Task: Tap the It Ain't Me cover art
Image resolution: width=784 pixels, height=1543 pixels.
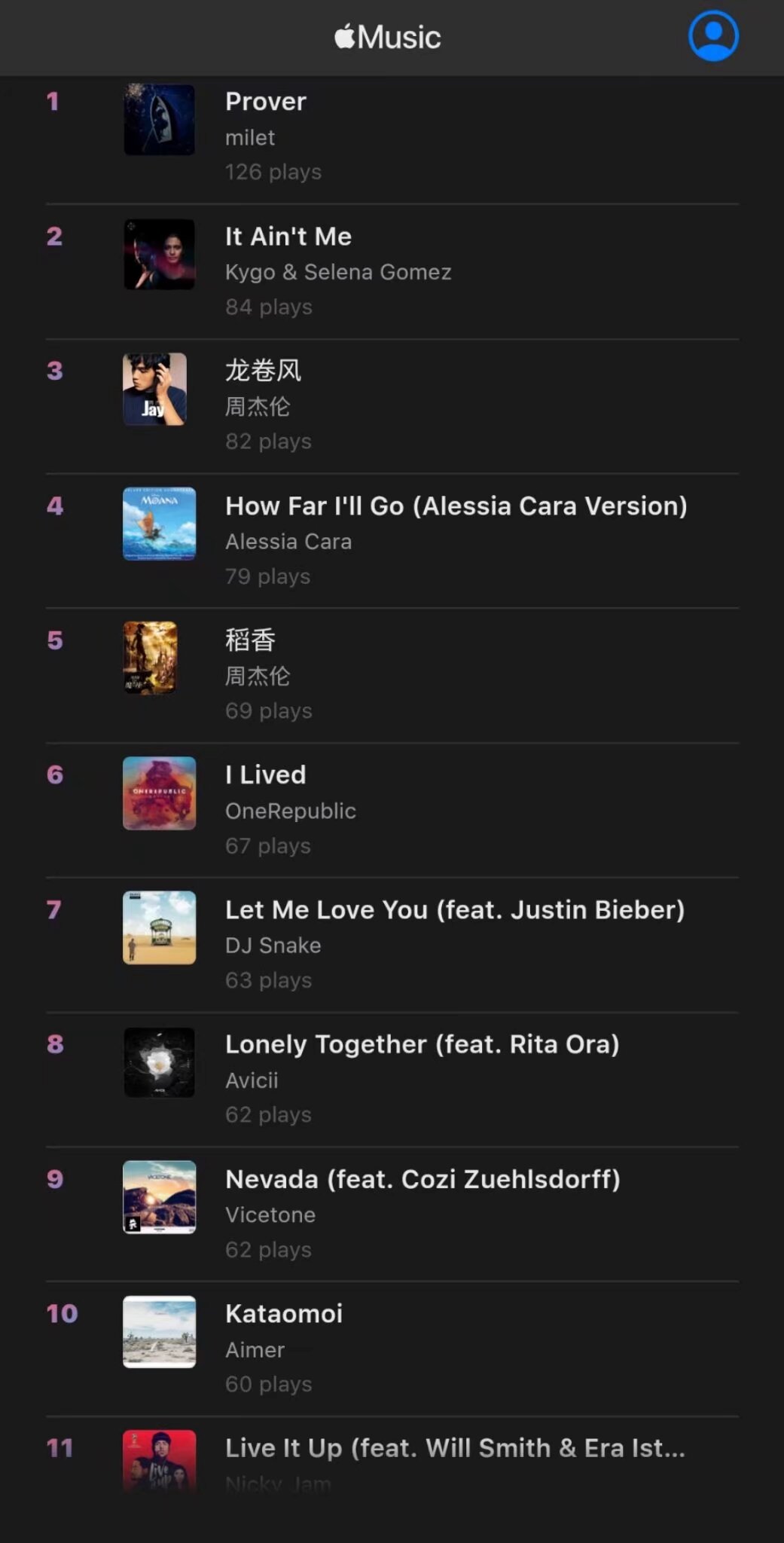Action: (x=159, y=255)
